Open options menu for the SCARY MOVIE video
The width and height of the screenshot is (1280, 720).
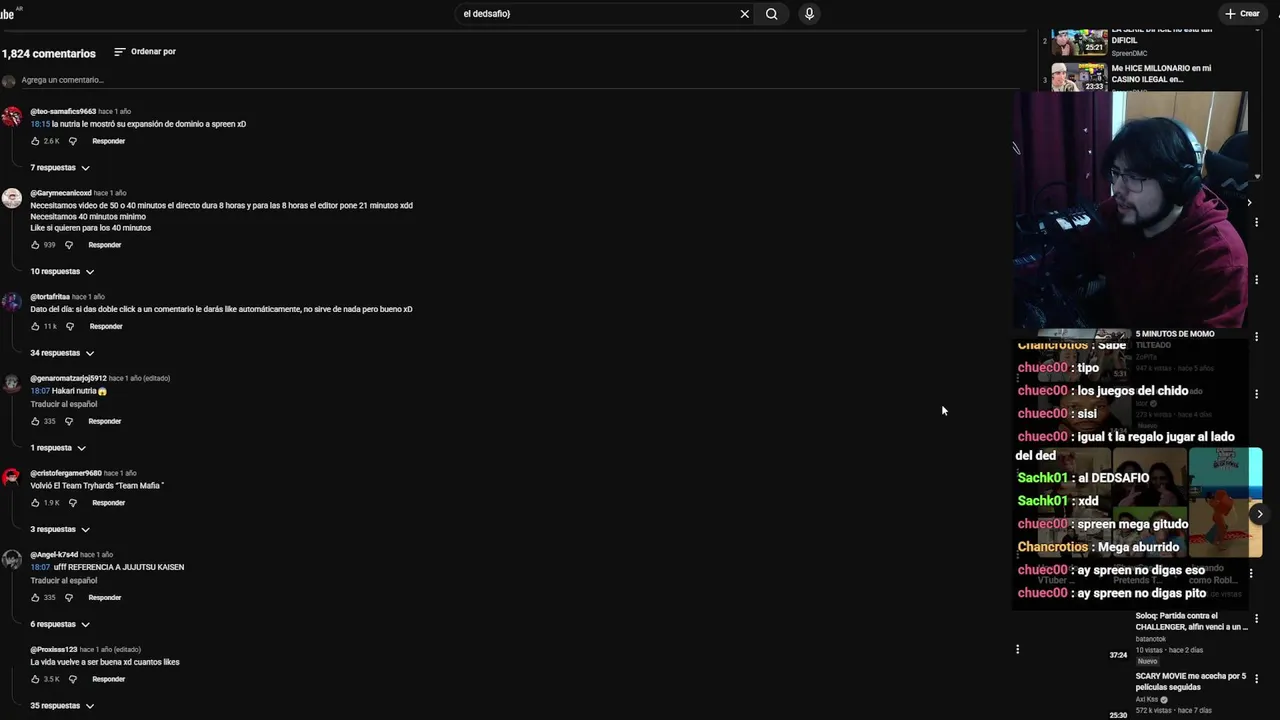[x=1257, y=678]
